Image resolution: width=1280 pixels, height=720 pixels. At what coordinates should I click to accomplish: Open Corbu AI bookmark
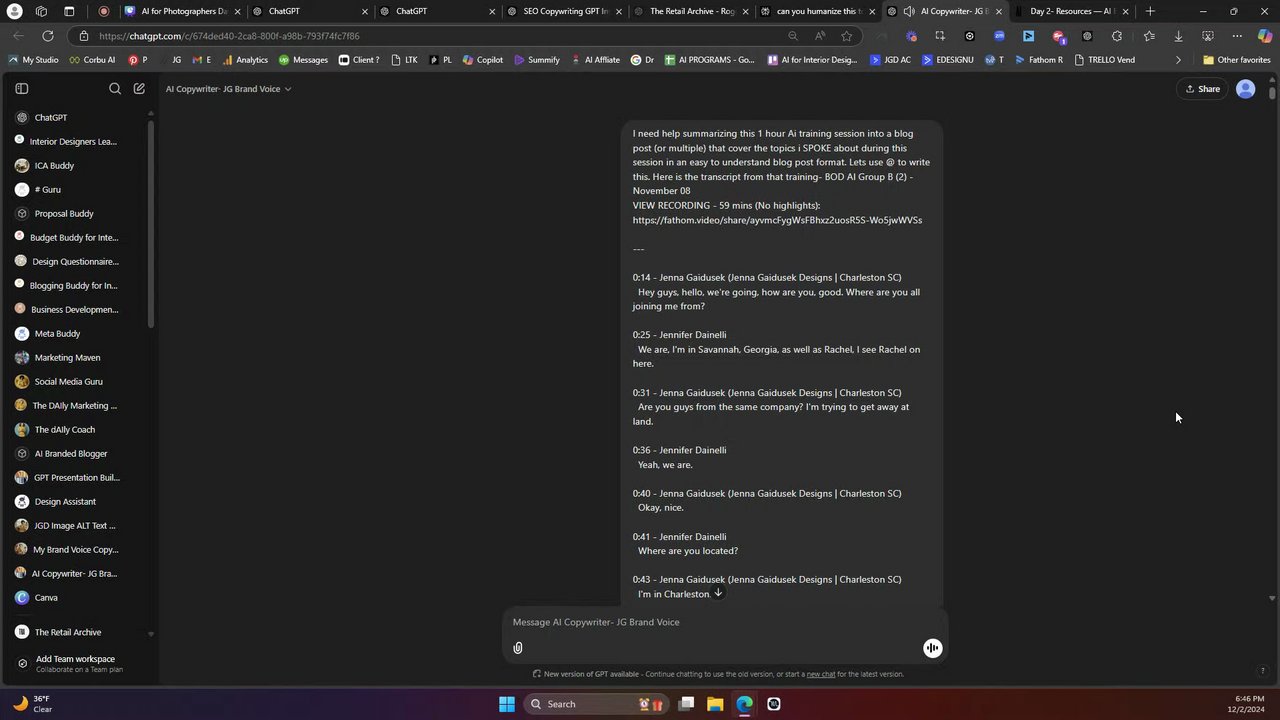(x=91, y=60)
